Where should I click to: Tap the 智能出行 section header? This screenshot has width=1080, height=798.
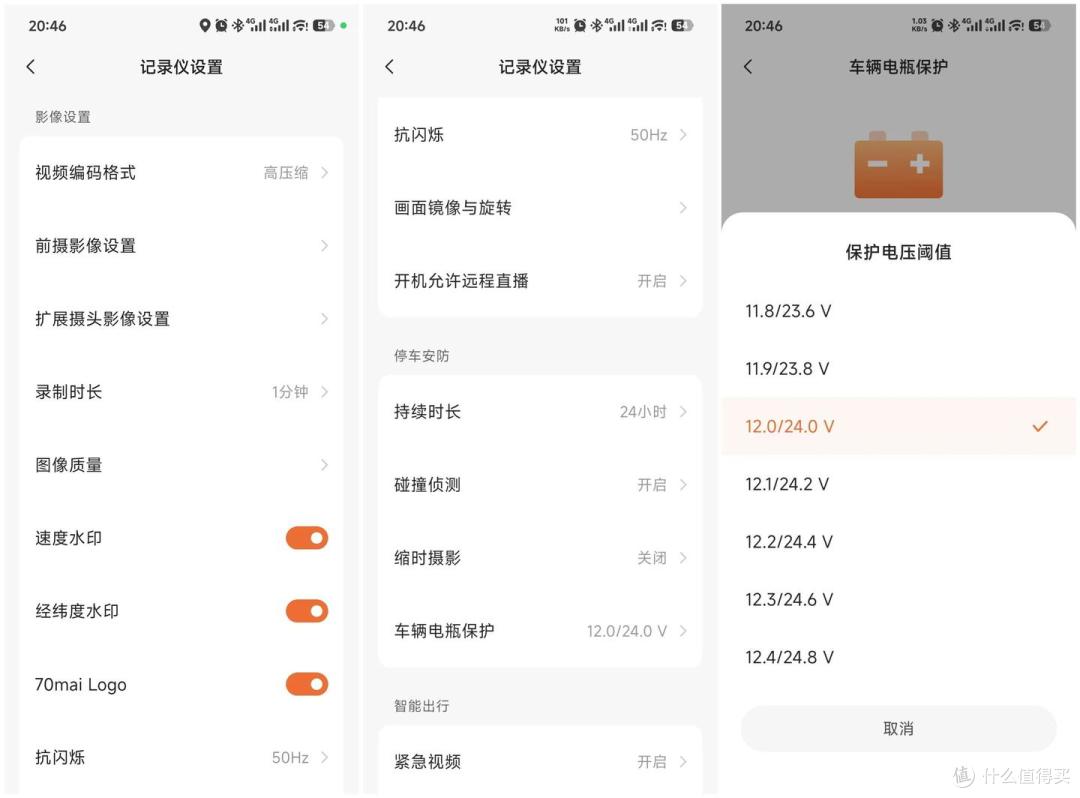pyautogui.click(x=422, y=706)
